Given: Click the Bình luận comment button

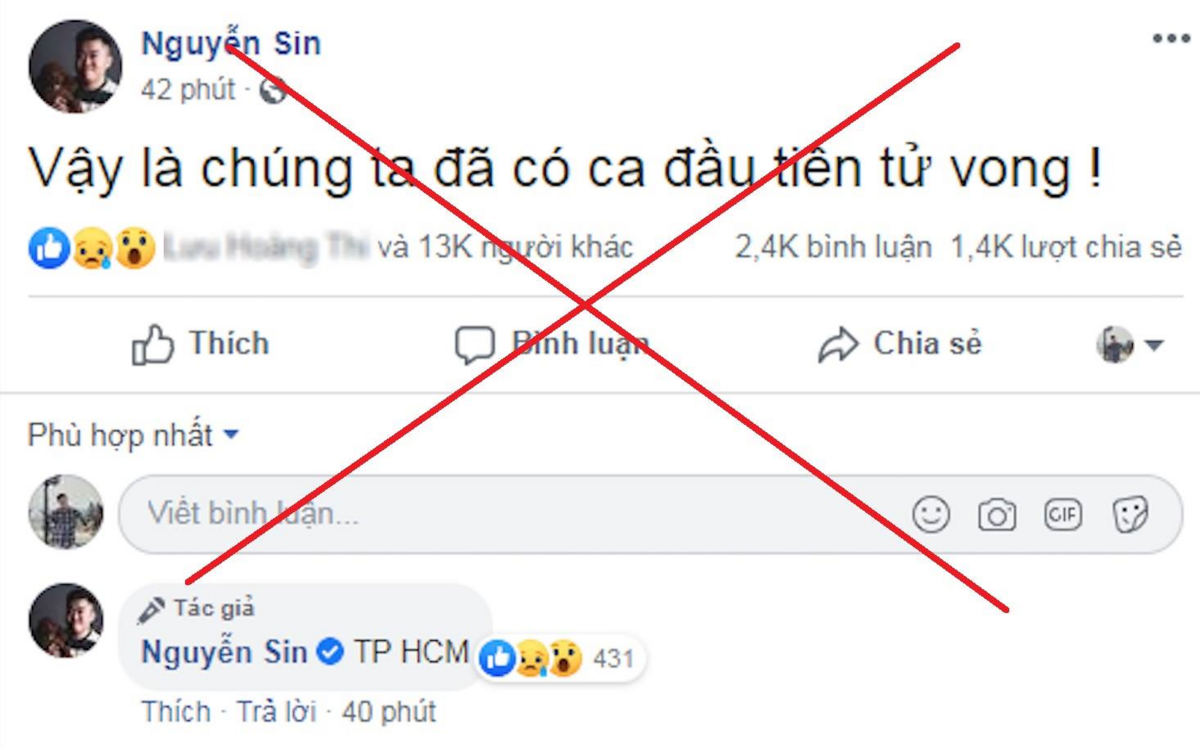Looking at the screenshot, I should [551, 345].
